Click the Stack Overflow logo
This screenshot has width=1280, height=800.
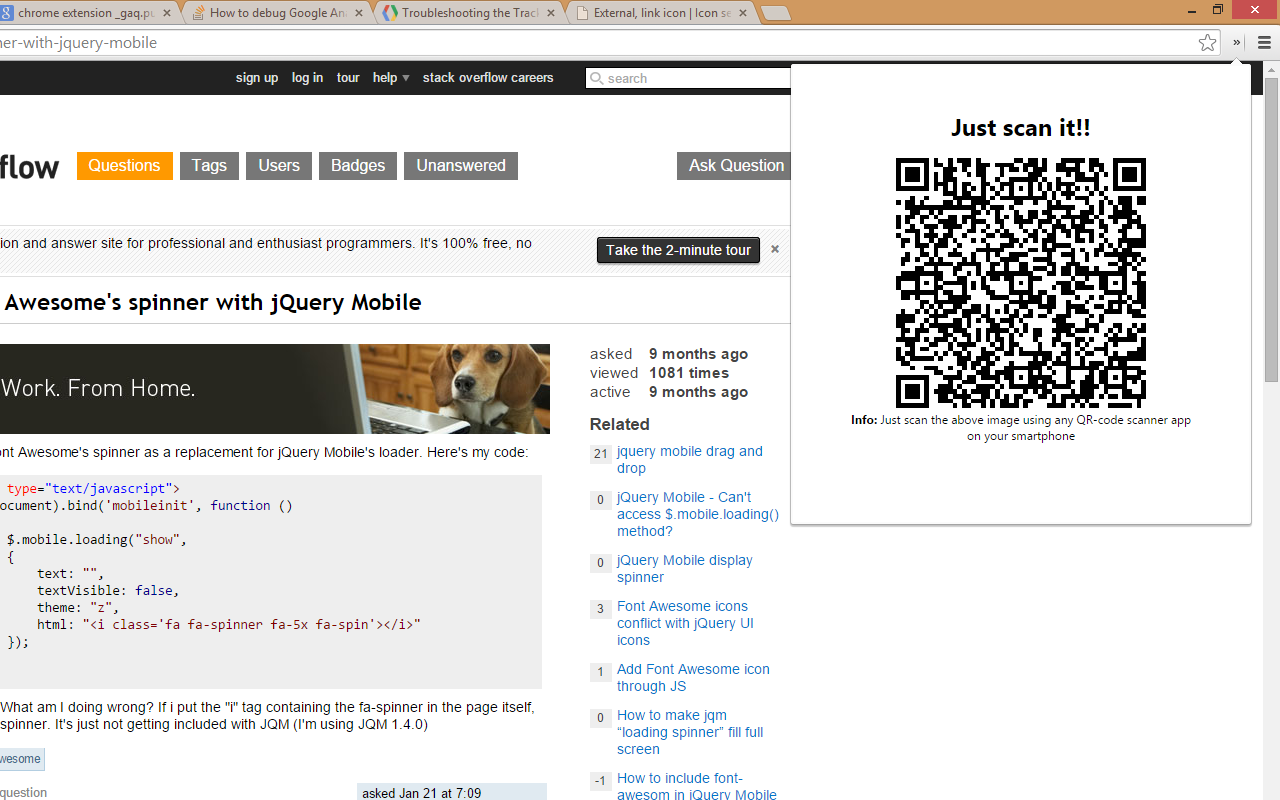[31, 167]
